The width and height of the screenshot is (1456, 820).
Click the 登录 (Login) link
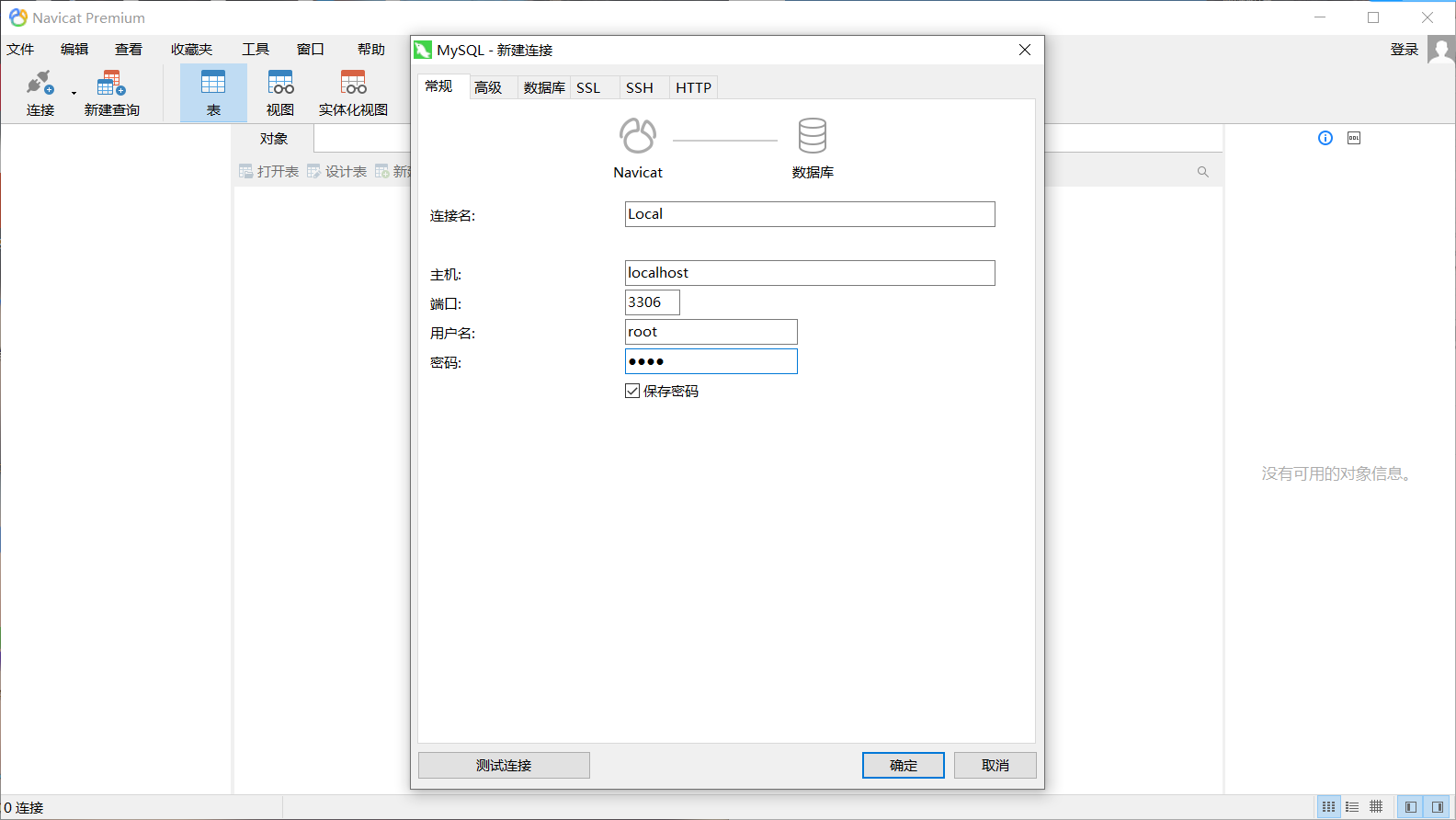tap(1405, 50)
